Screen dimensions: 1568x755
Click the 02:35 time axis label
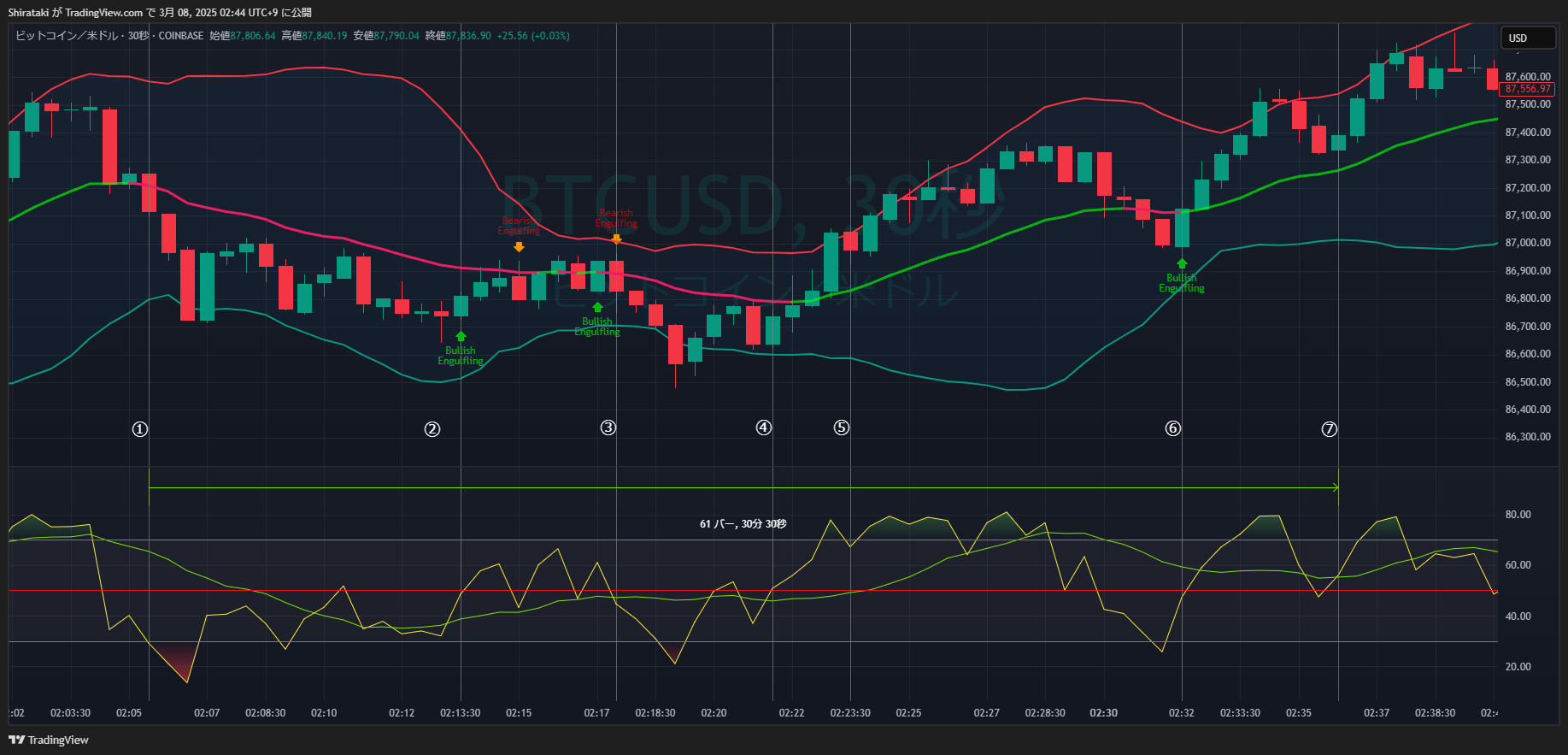[x=1298, y=713]
